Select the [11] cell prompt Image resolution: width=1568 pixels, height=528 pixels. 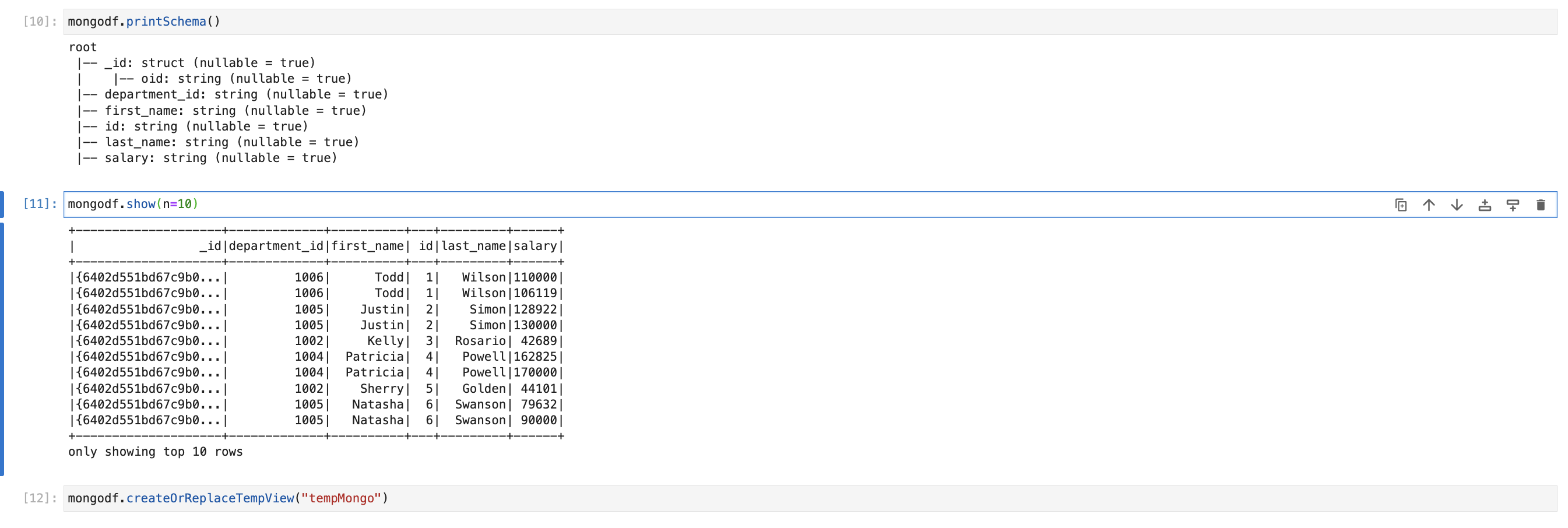[40, 205]
